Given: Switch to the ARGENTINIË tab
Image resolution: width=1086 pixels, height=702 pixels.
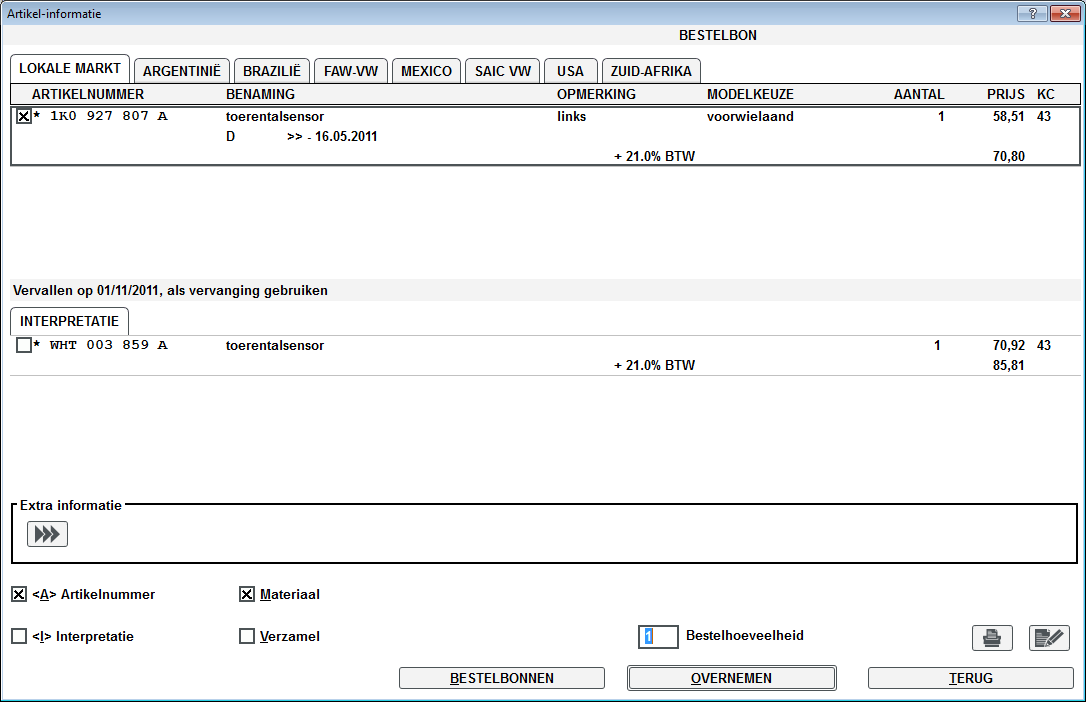Looking at the screenshot, I should [x=182, y=71].
